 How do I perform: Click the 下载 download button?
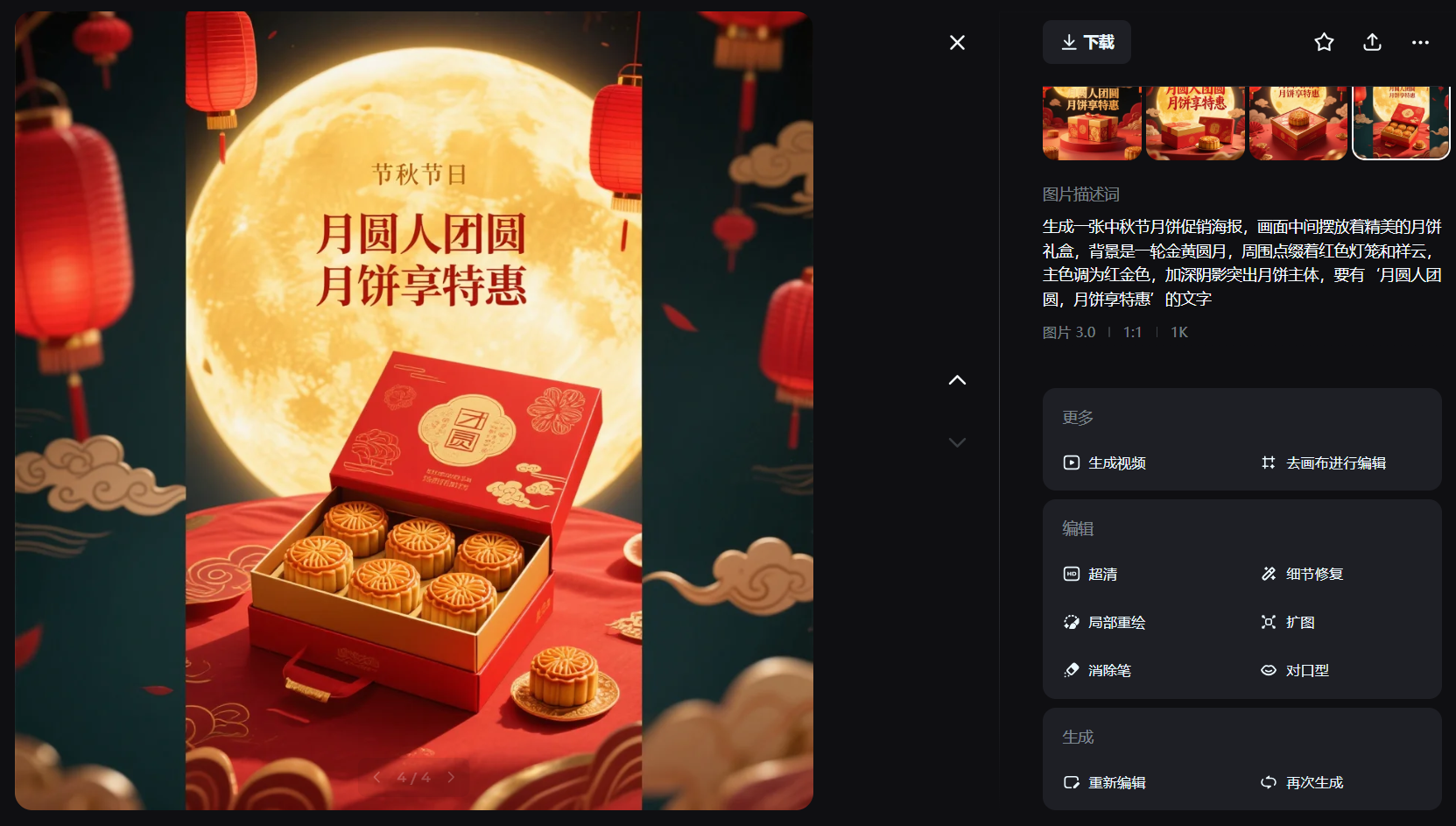pyautogui.click(x=1087, y=42)
